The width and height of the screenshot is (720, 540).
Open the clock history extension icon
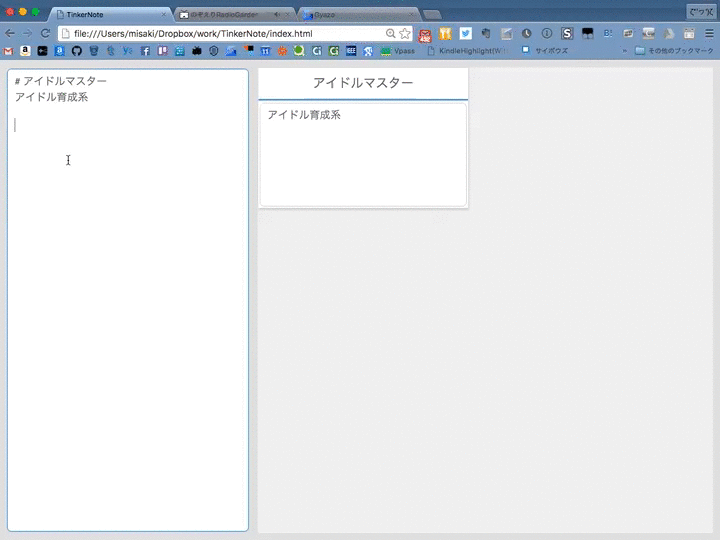526,33
